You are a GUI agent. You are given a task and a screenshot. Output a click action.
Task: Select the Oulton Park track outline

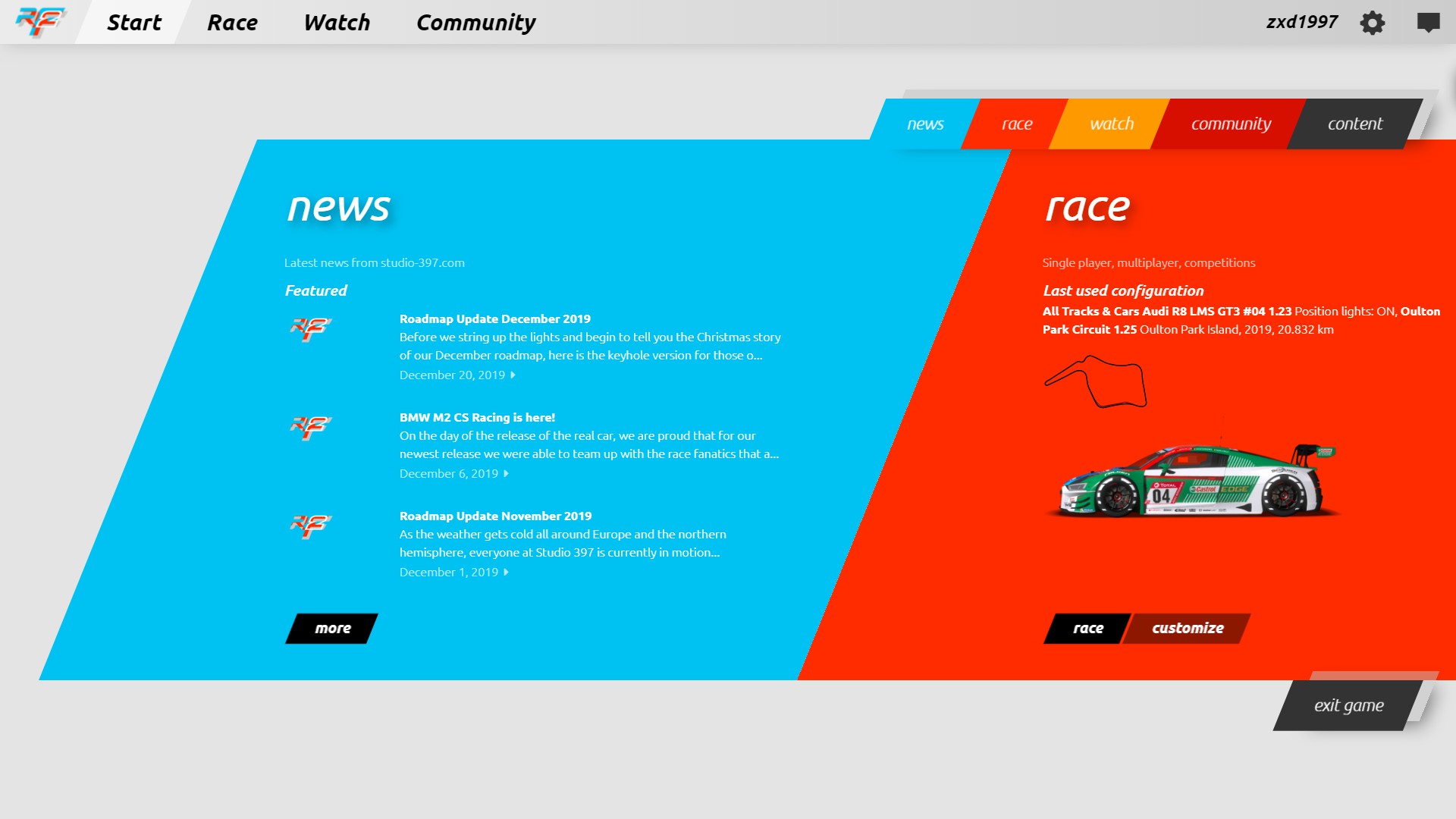point(1095,381)
